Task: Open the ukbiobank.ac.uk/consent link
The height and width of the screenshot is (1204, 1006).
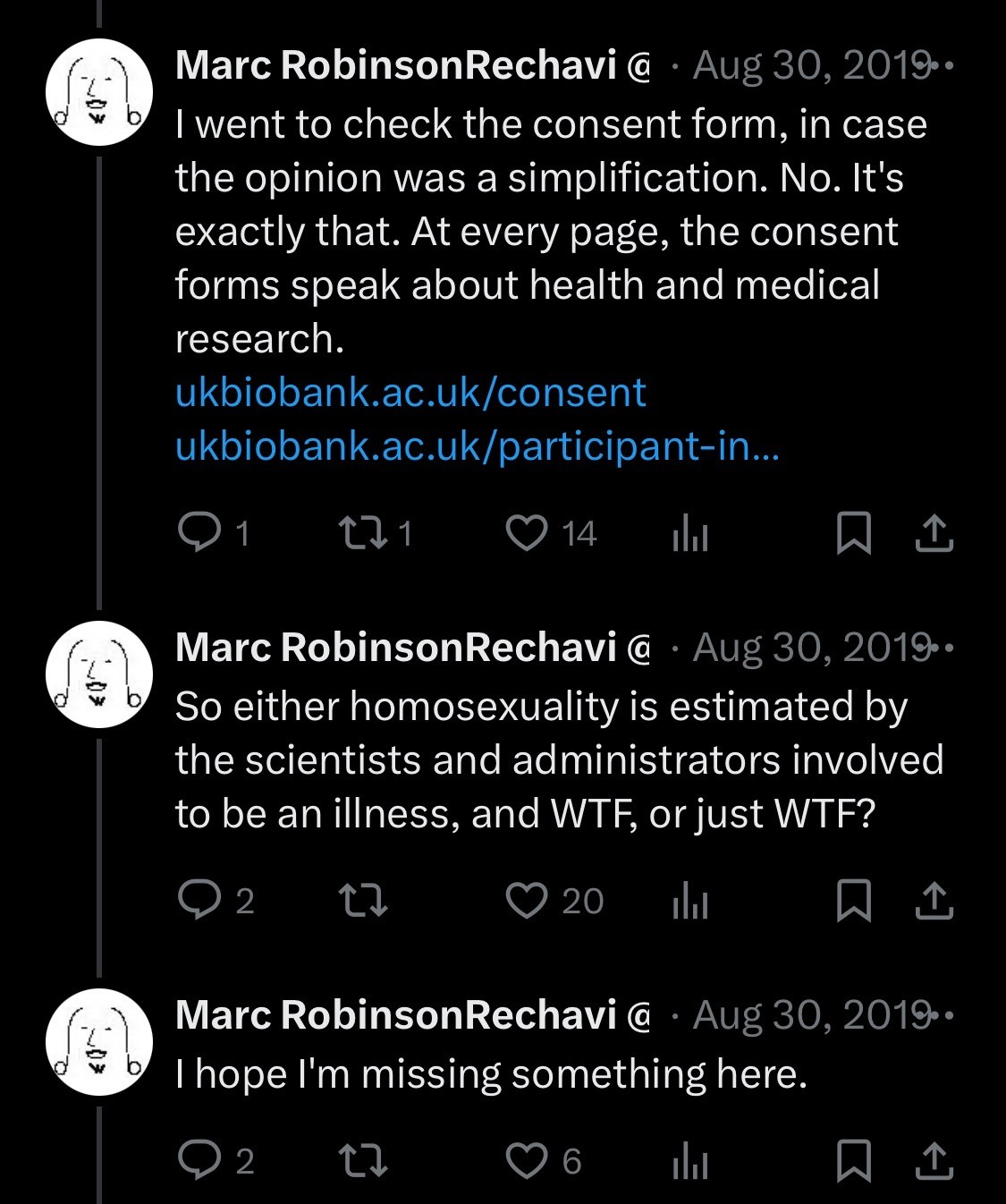Action: [x=410, y=393]
